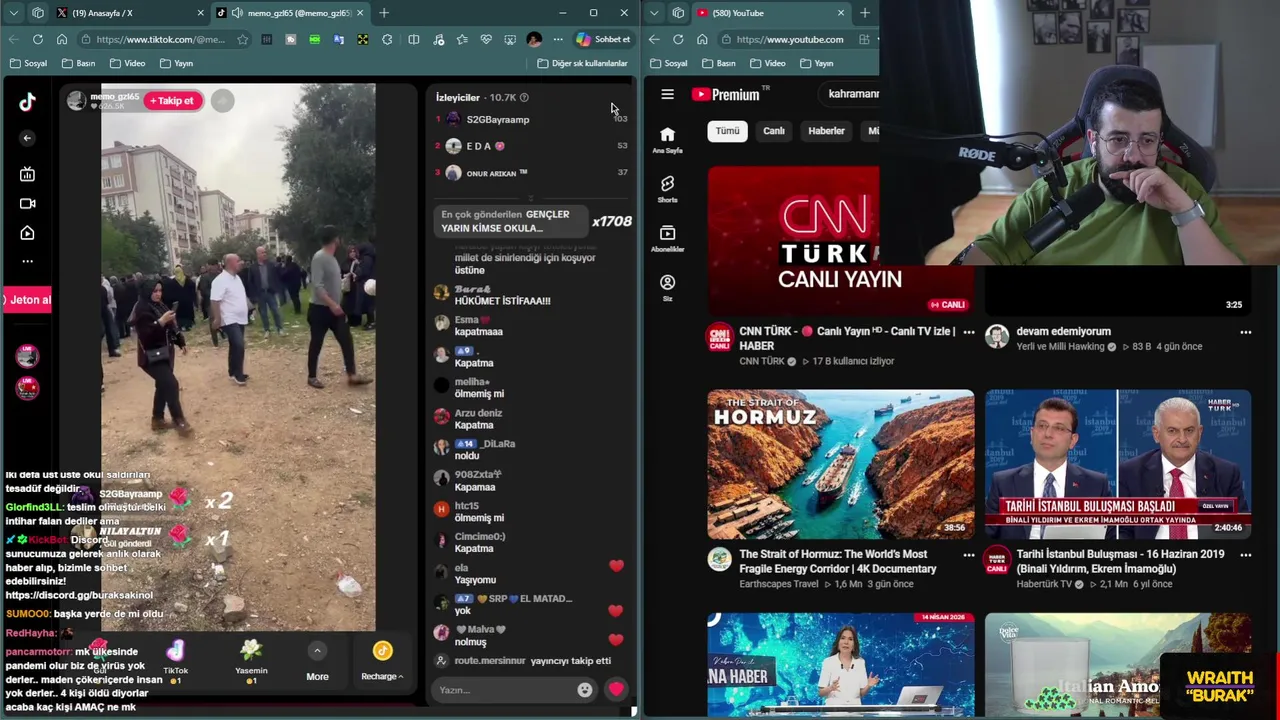This screenshot has width=1280, height=720.
Task: Open the Basın bookmarks folder in left browser
Action: (x=79, y=63)
